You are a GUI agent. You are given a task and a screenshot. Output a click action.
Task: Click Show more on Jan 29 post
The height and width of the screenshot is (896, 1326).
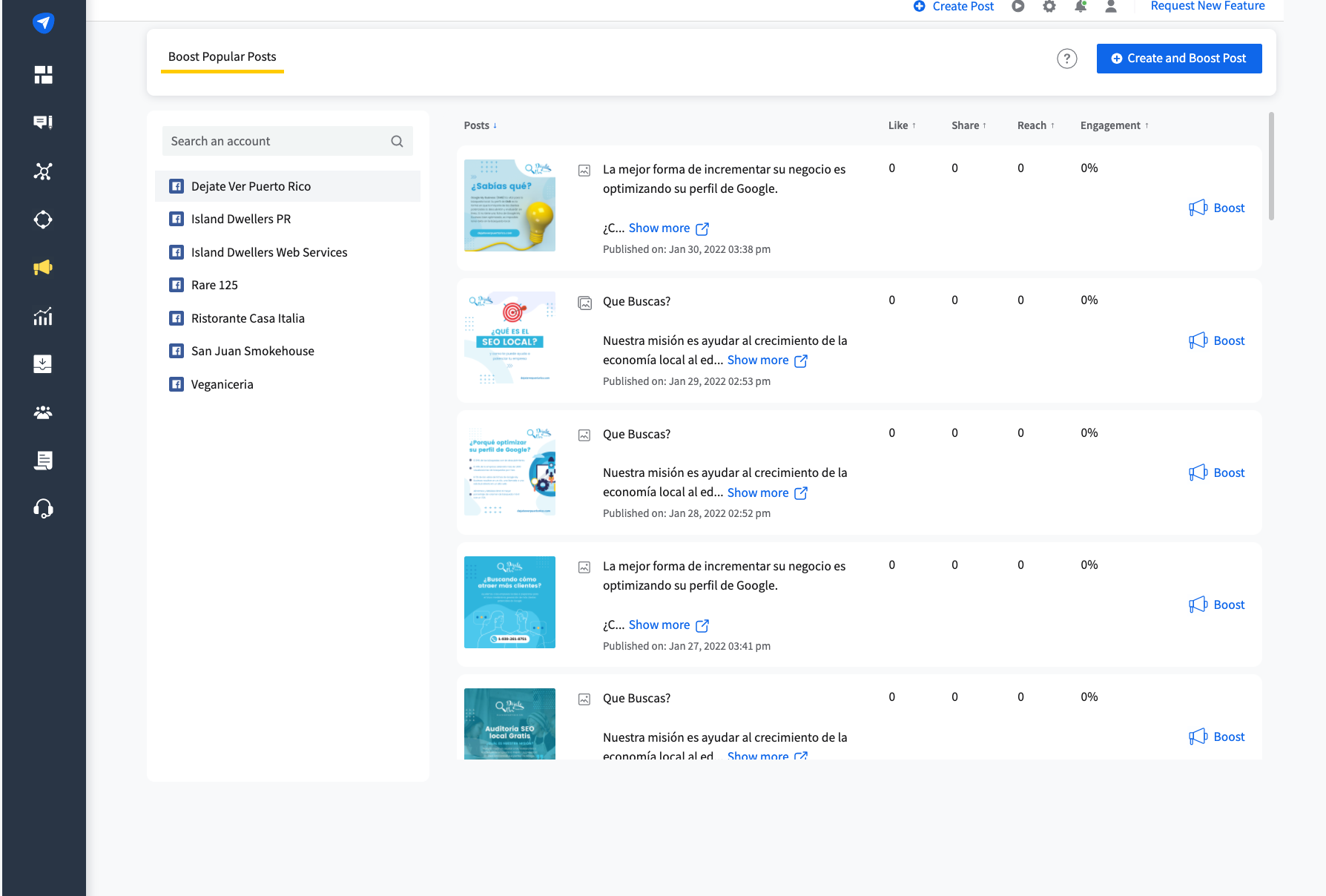(x=758, y=360)
